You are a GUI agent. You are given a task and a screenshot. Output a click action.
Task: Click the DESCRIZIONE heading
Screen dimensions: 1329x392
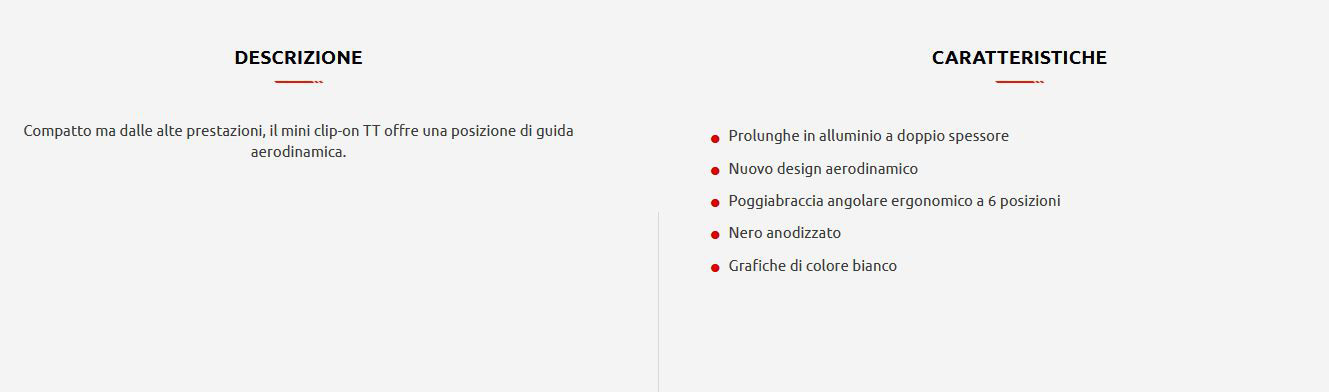click(x=298, y=58)
